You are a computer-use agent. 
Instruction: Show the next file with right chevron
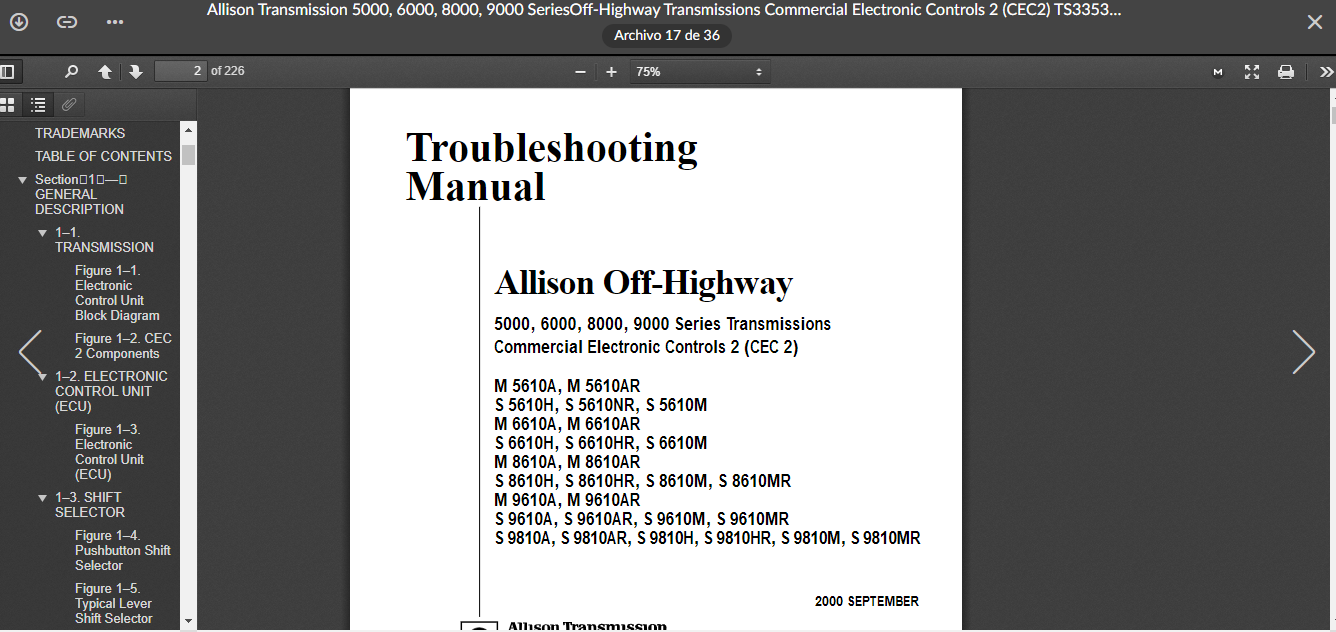[1303, 352]
